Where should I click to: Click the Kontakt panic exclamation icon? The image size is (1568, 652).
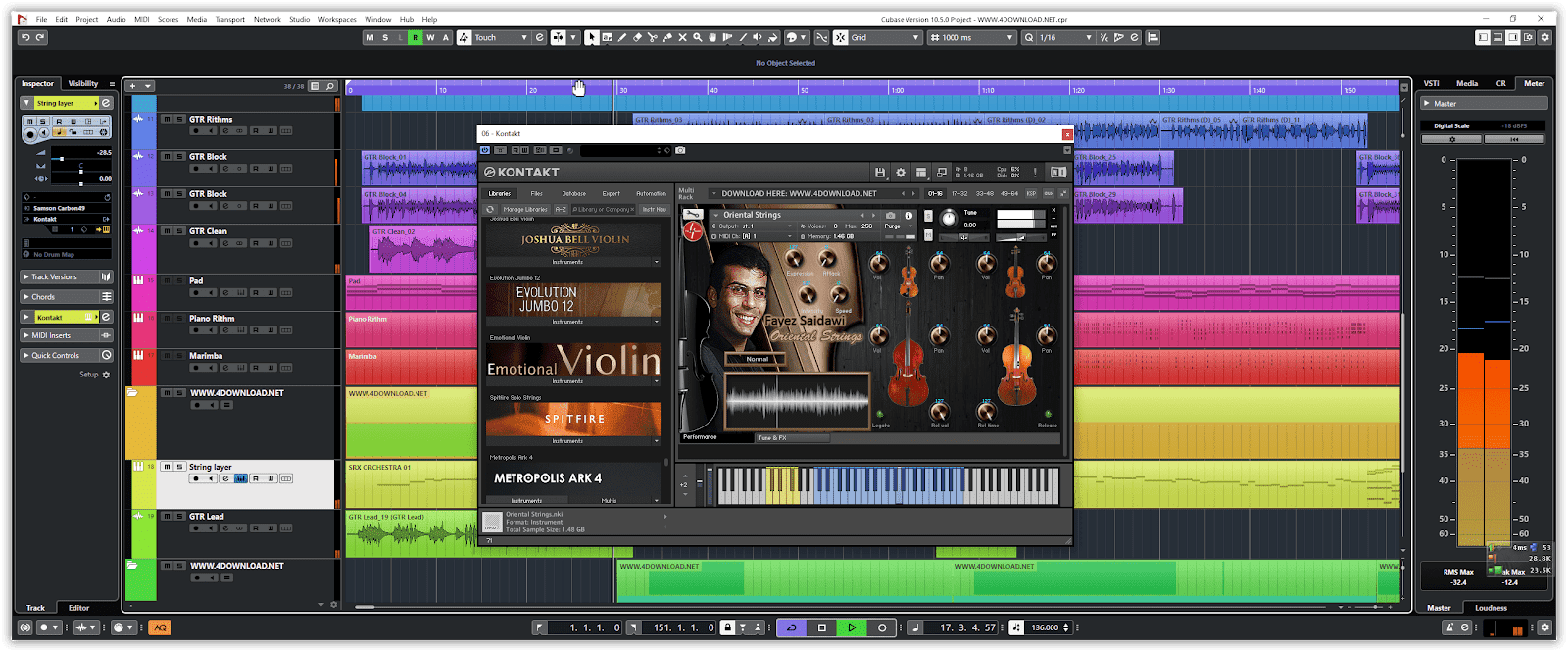(1035, 173)
